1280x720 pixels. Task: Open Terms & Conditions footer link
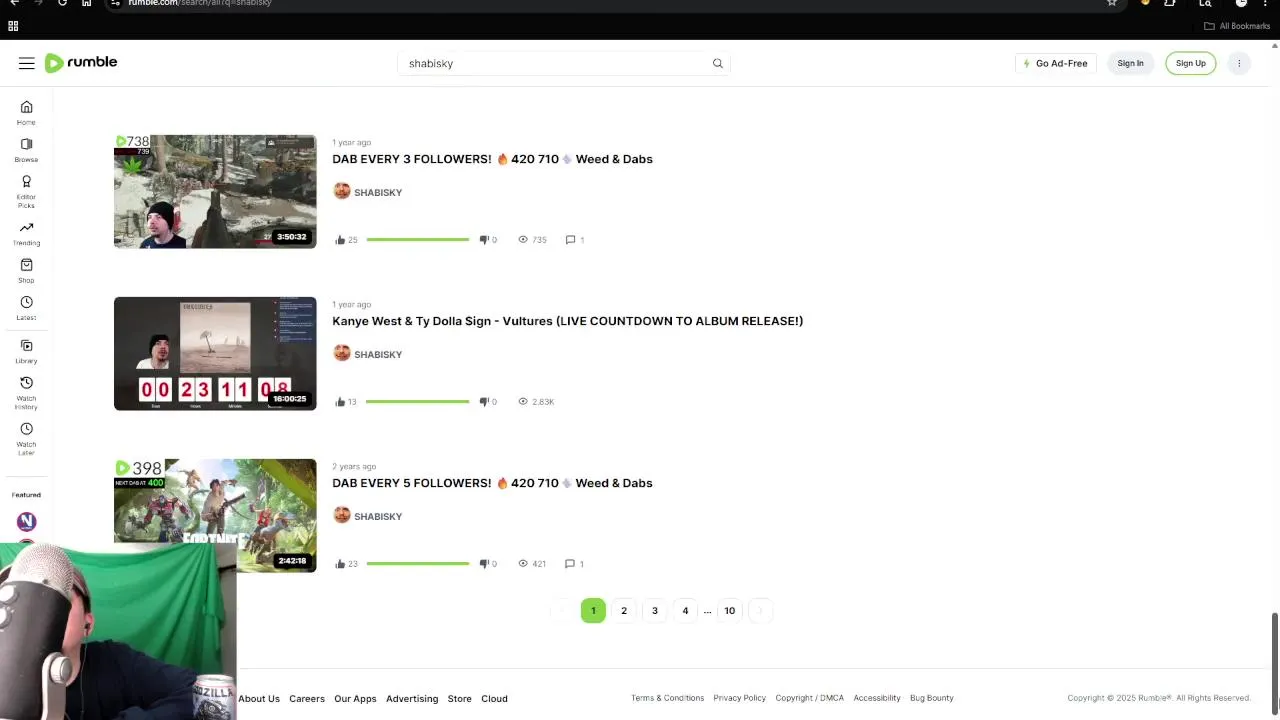667,698
